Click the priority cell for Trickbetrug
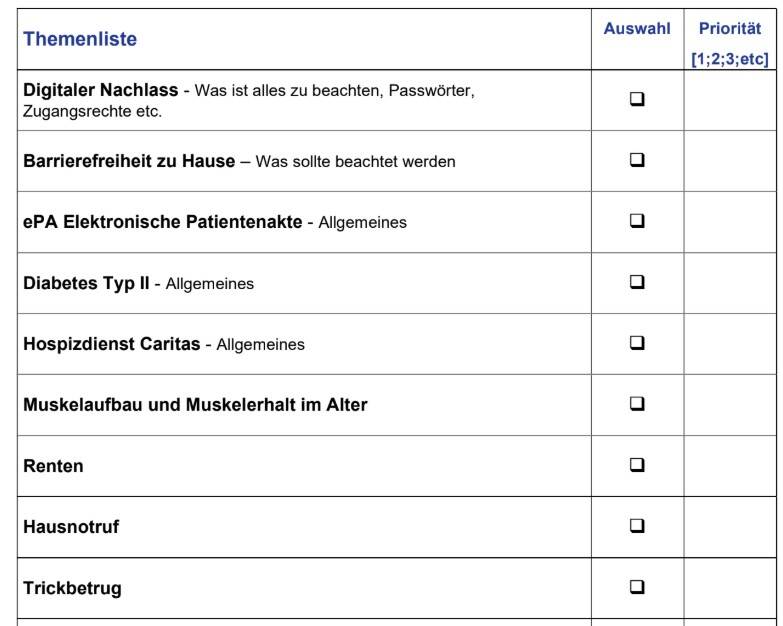Screen dimensions: 783x626 (730, 588)
